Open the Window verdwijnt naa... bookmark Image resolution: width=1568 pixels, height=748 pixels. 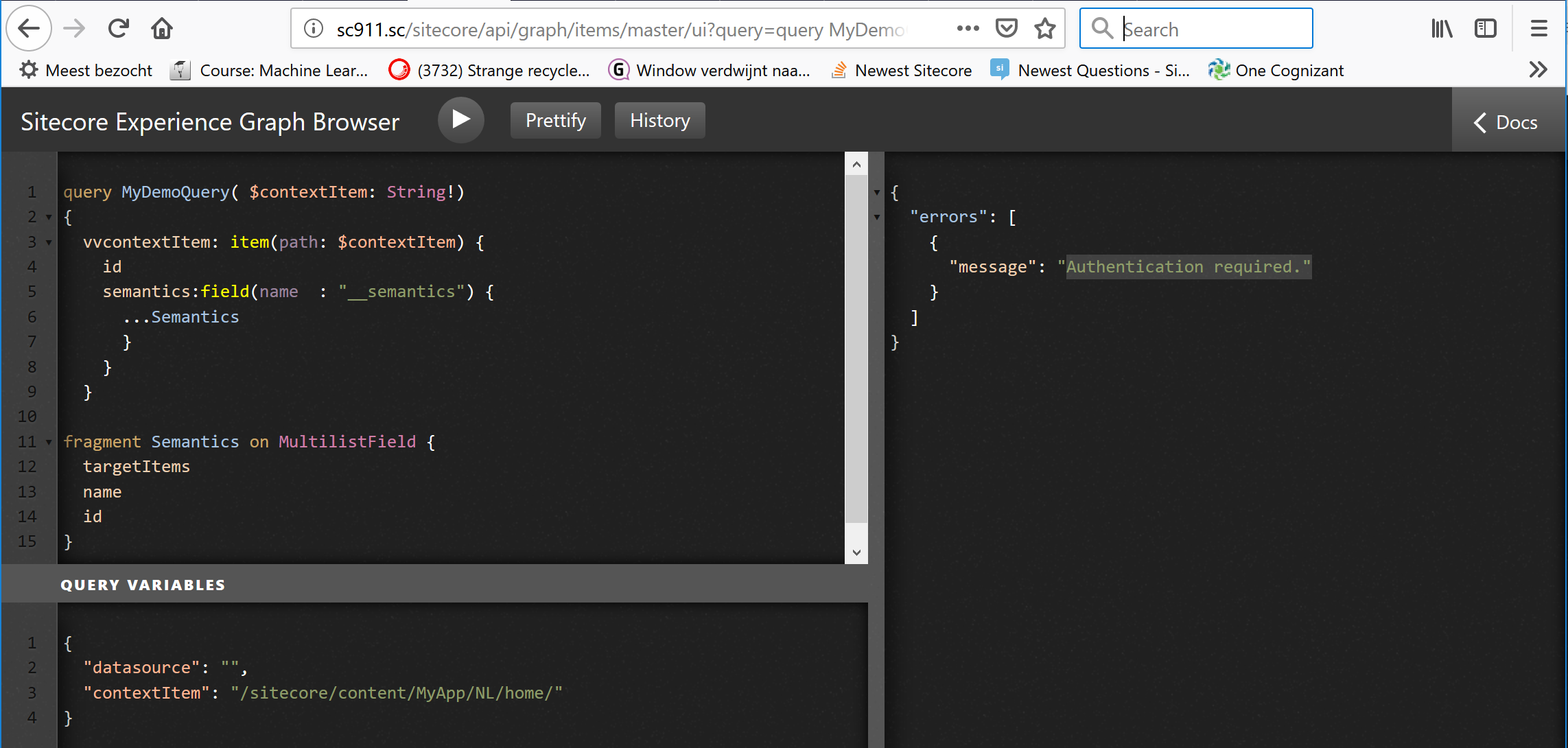(710, 70)
